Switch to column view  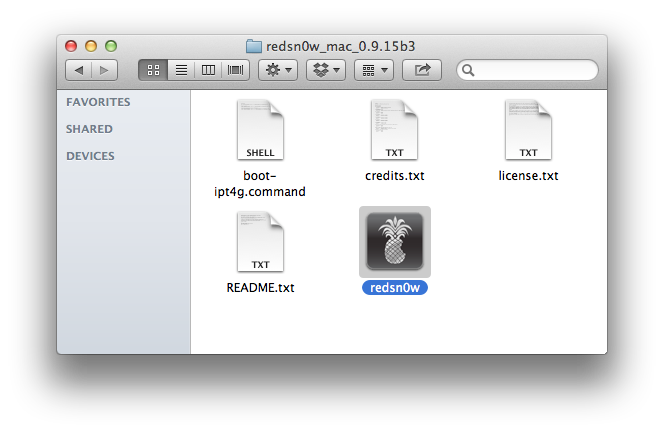[x=208, y=70]
